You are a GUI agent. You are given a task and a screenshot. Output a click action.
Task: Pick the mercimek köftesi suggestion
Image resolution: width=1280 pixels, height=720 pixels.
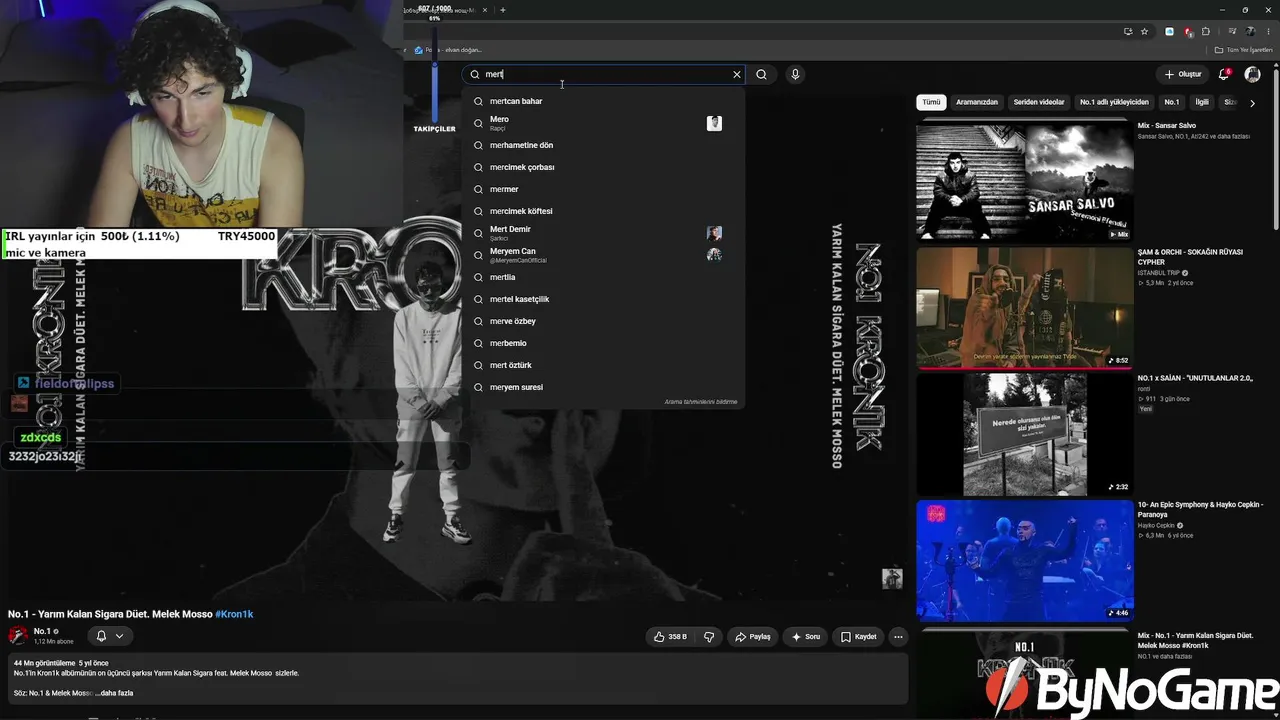pos(605,211)
